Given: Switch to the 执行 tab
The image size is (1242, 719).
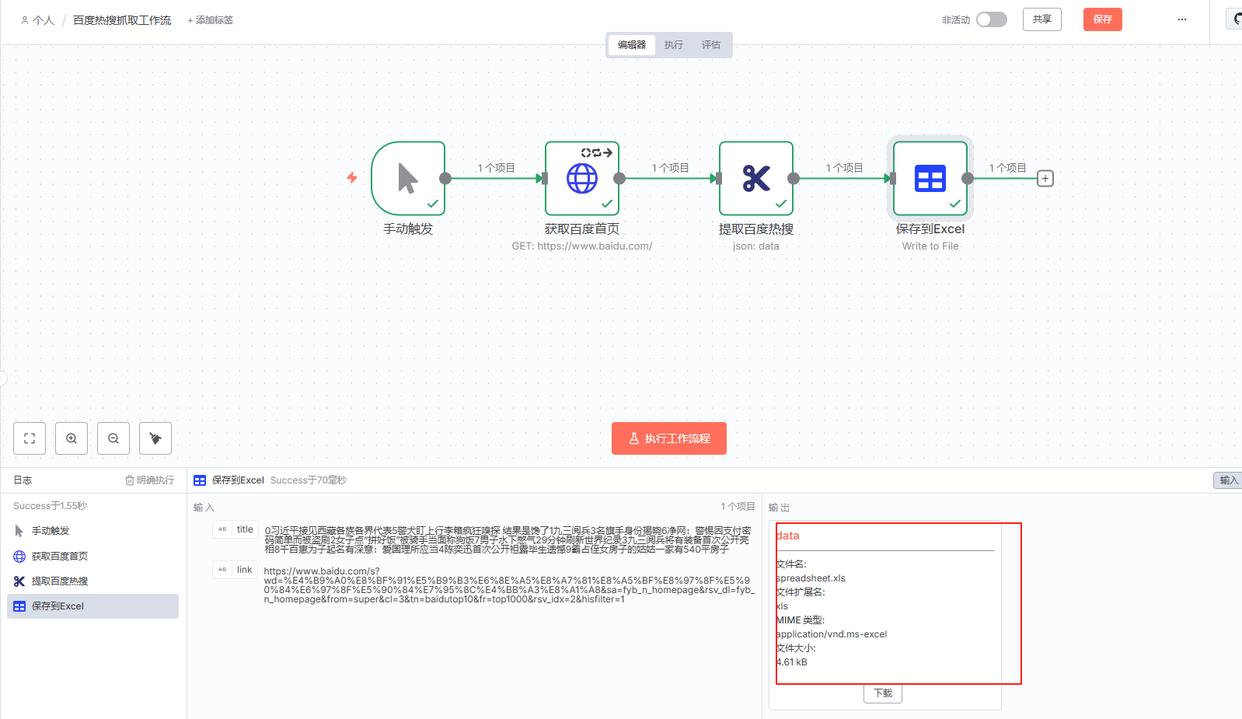Looking at the screenshot, I should click(674, 45).
